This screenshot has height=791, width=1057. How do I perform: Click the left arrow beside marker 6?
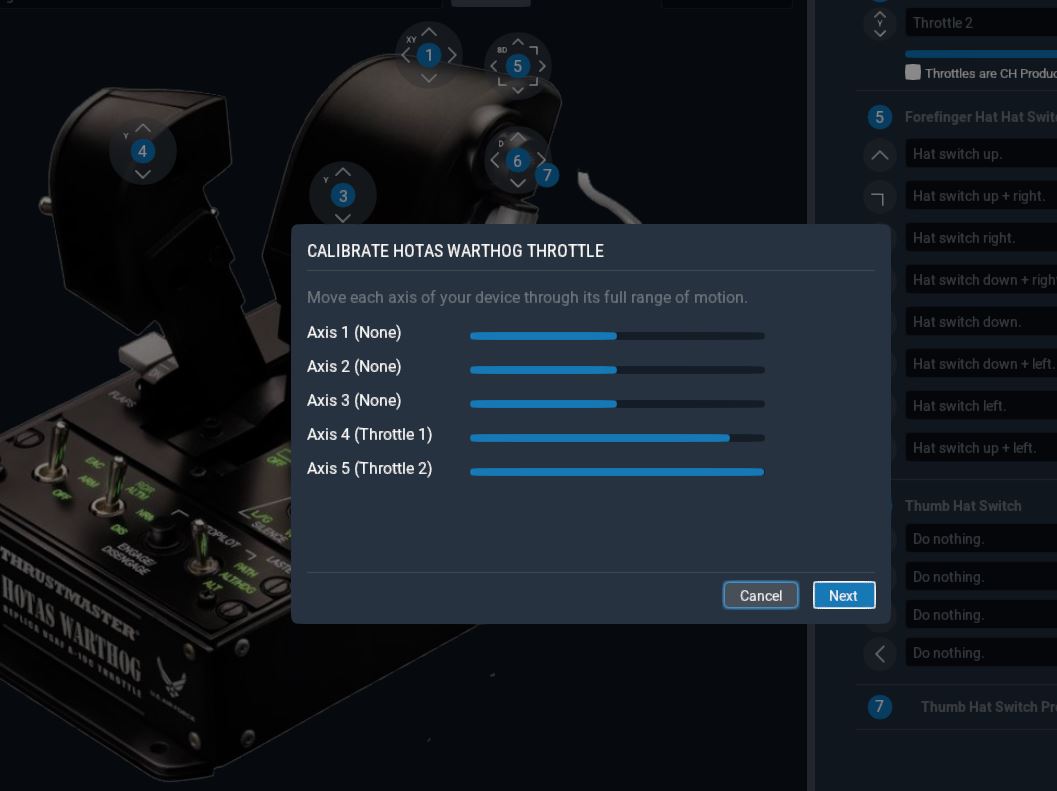(x=495, y=160)
